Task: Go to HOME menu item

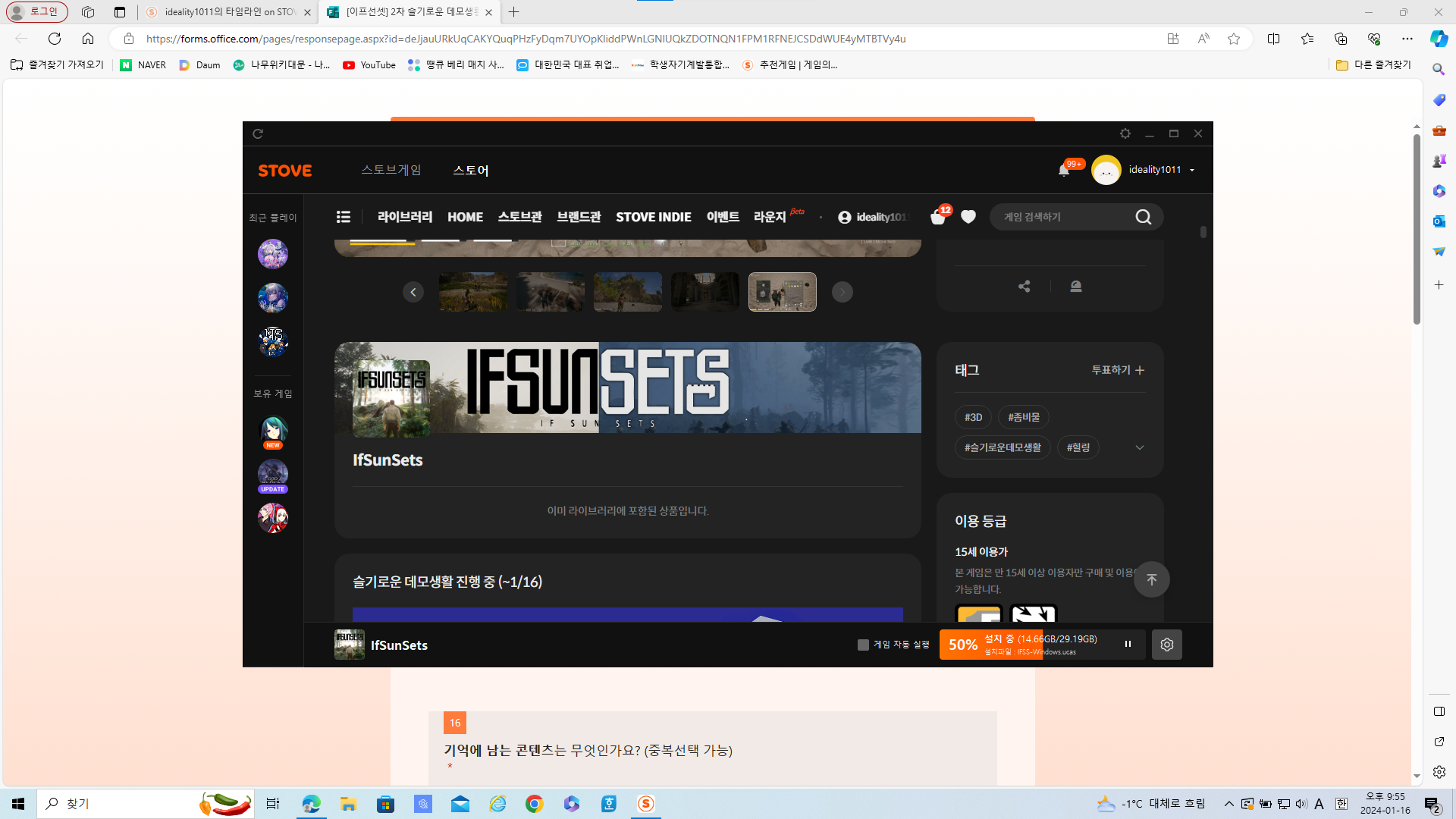Action: coord(465,217)
